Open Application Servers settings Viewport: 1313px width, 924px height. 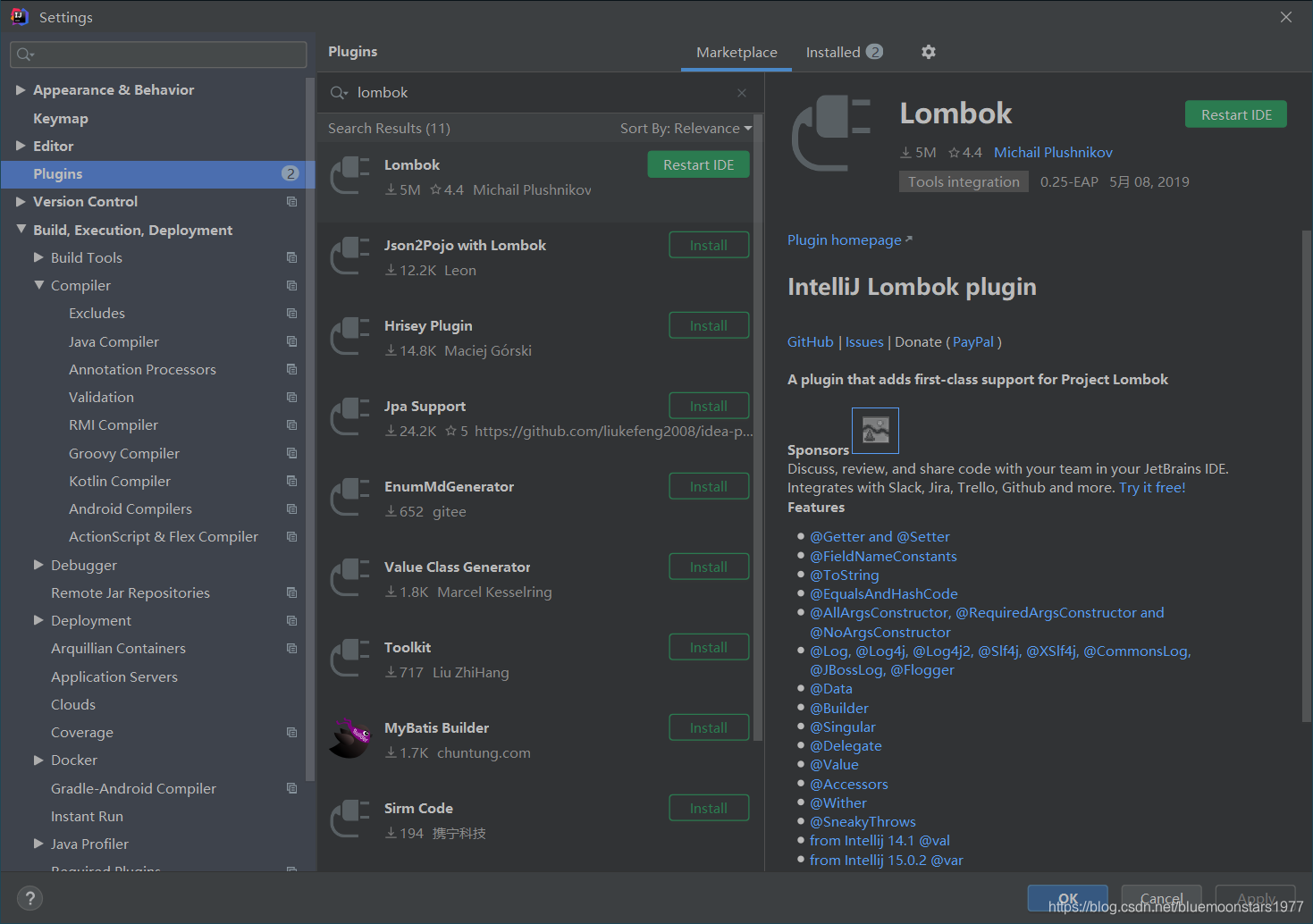(114, 676)
